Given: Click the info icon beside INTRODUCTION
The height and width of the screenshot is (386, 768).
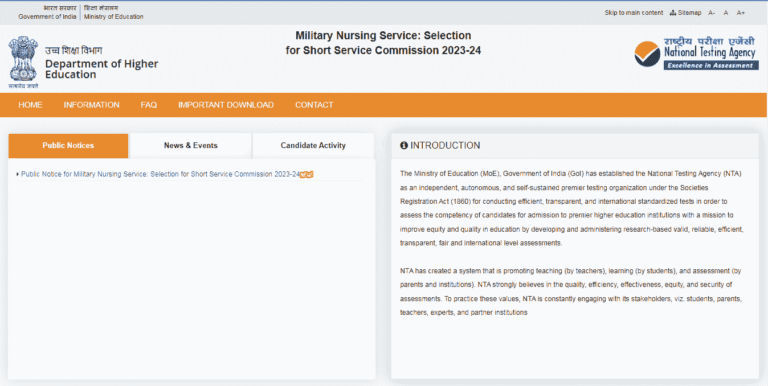Looking at the screenshot, I should [x=404, y=145].
